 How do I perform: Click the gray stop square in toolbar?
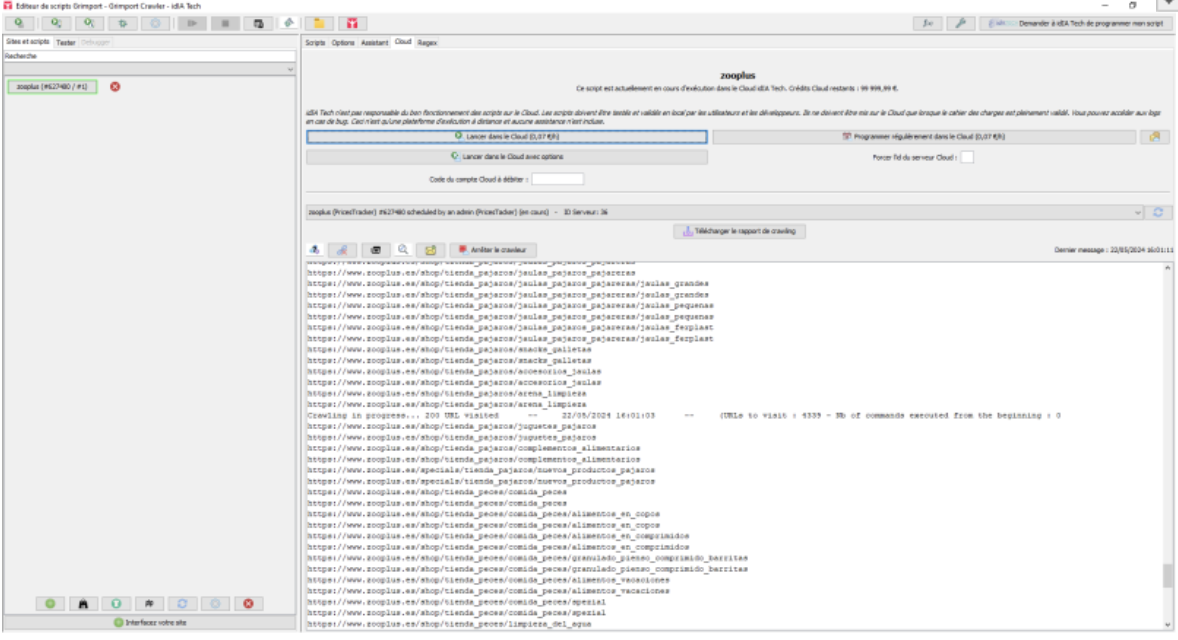(x=225, y=23)
